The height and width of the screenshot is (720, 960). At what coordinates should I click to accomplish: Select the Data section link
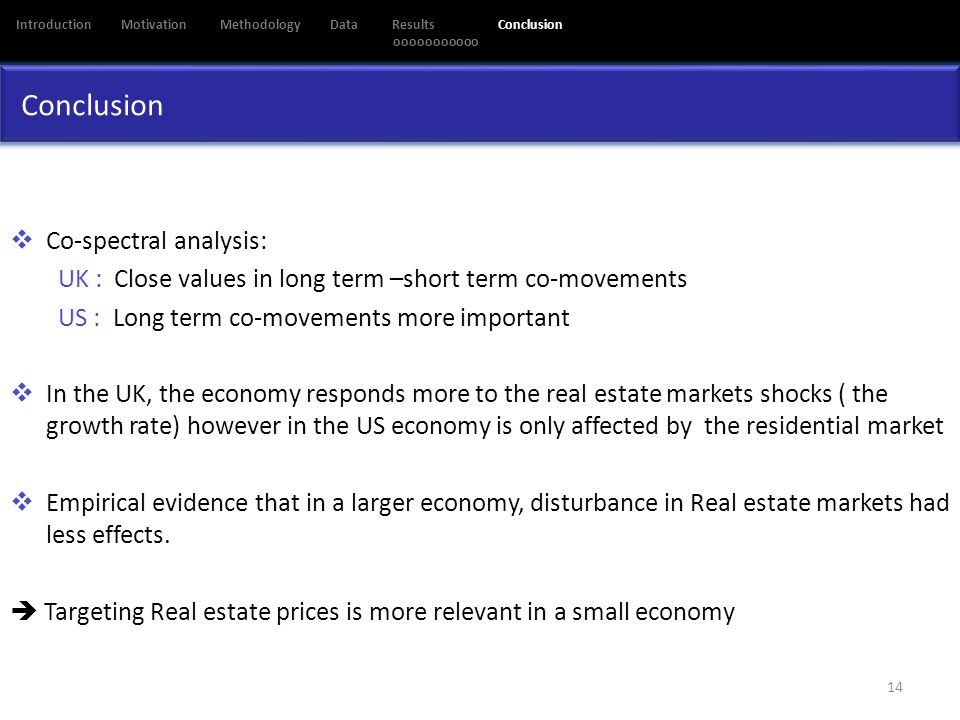click(343, 24)
